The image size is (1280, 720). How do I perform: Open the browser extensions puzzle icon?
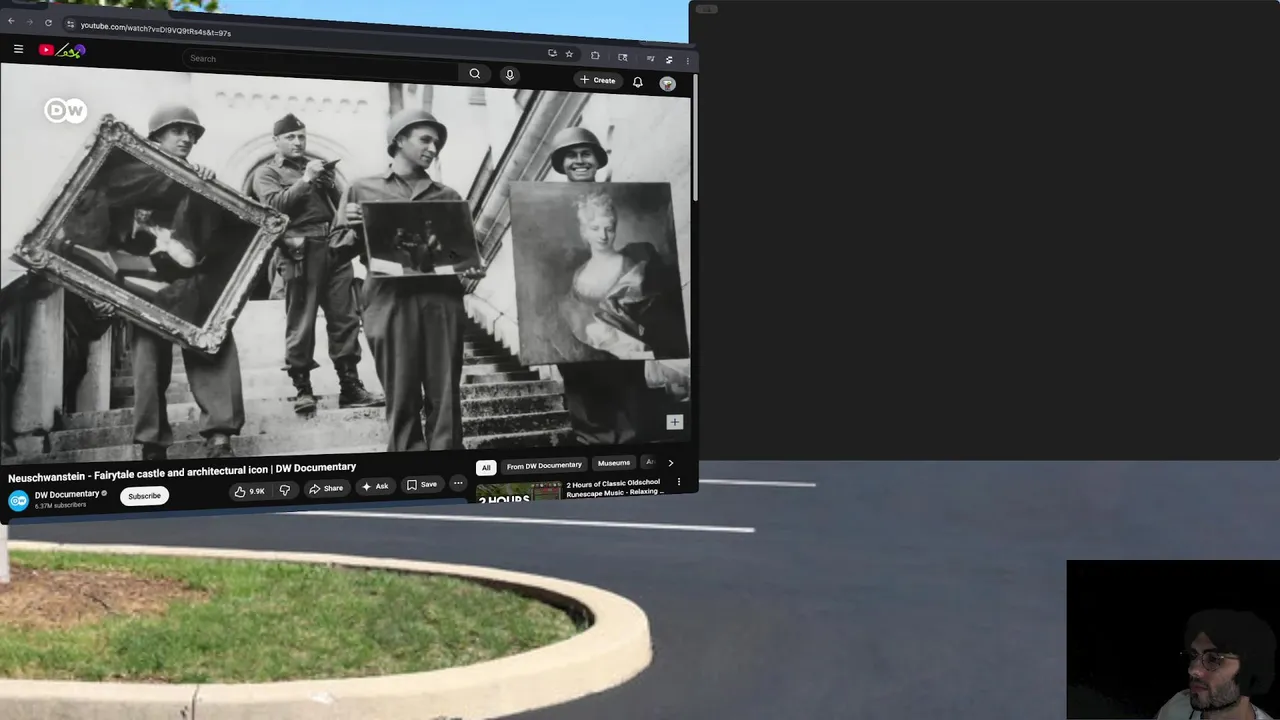click(595, 56)
